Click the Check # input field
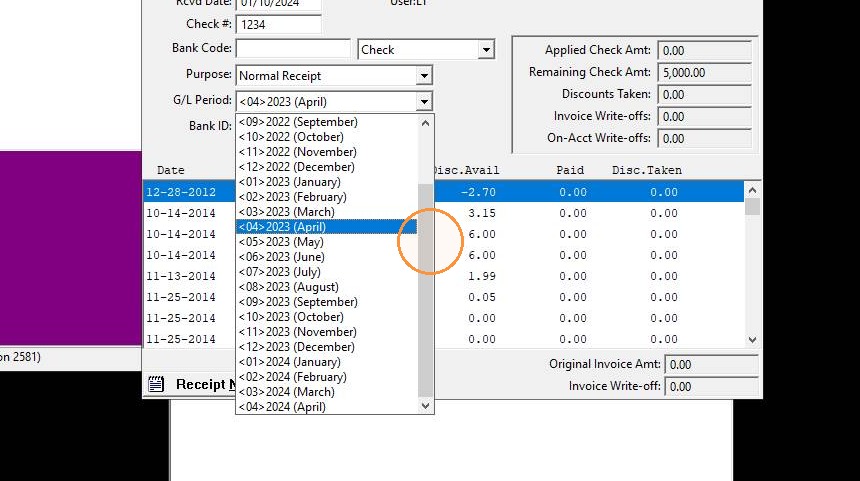860x481 pixels. pyautogui.click(x=279, y=24)
